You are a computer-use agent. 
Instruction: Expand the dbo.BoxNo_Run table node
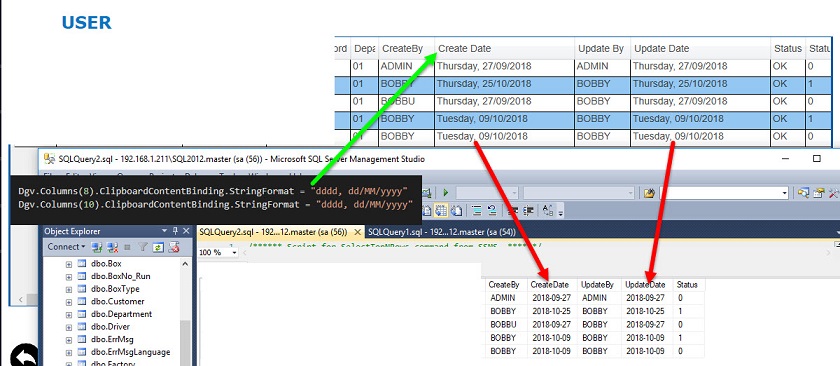tap(69, 277)
